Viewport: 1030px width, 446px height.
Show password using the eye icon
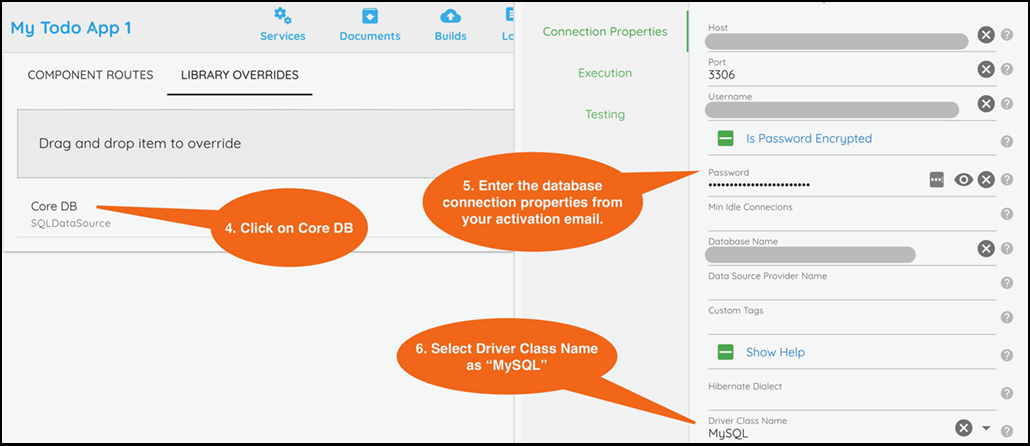click(963, 179)
